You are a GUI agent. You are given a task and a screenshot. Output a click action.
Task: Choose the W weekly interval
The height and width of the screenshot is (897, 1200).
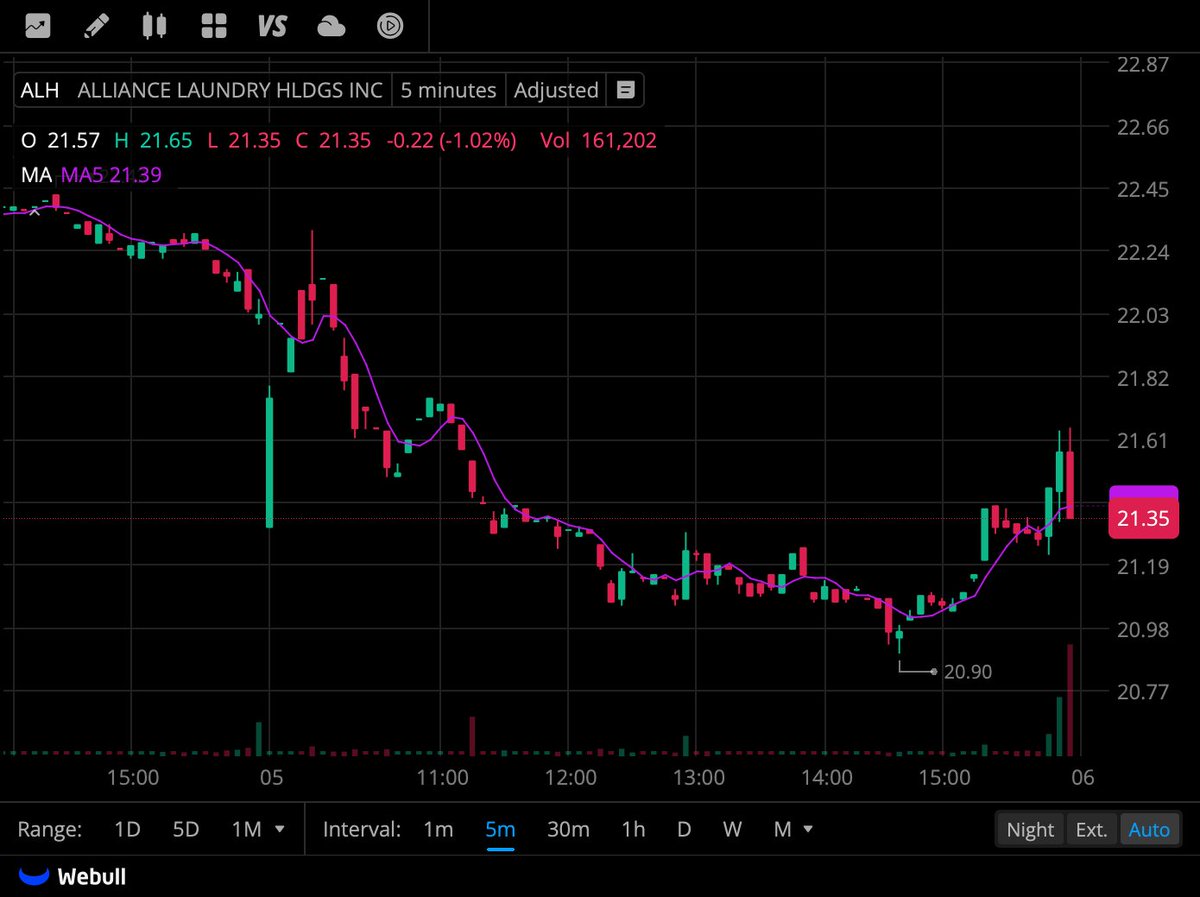pos(732,829)
